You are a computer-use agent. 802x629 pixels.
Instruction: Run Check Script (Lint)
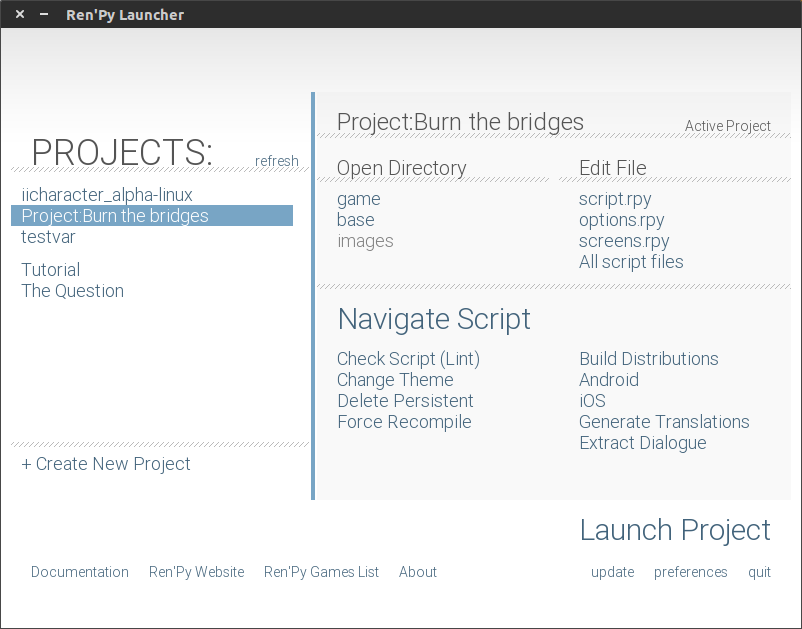click(408, 359)
